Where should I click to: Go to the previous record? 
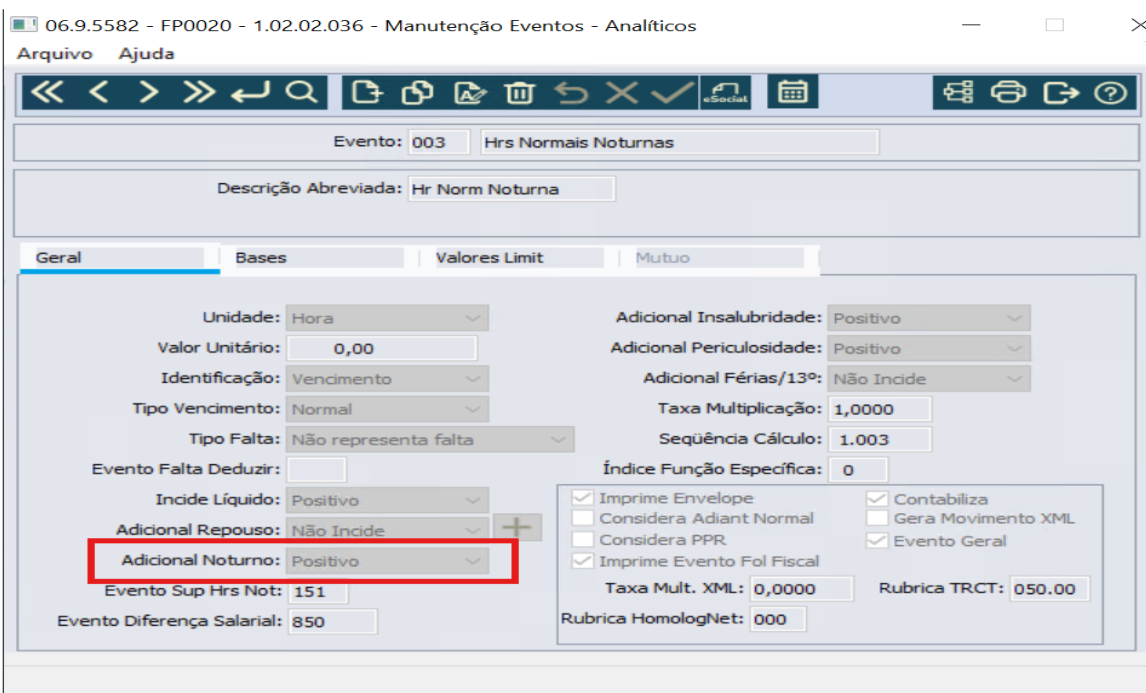click(x=99, y=92)
